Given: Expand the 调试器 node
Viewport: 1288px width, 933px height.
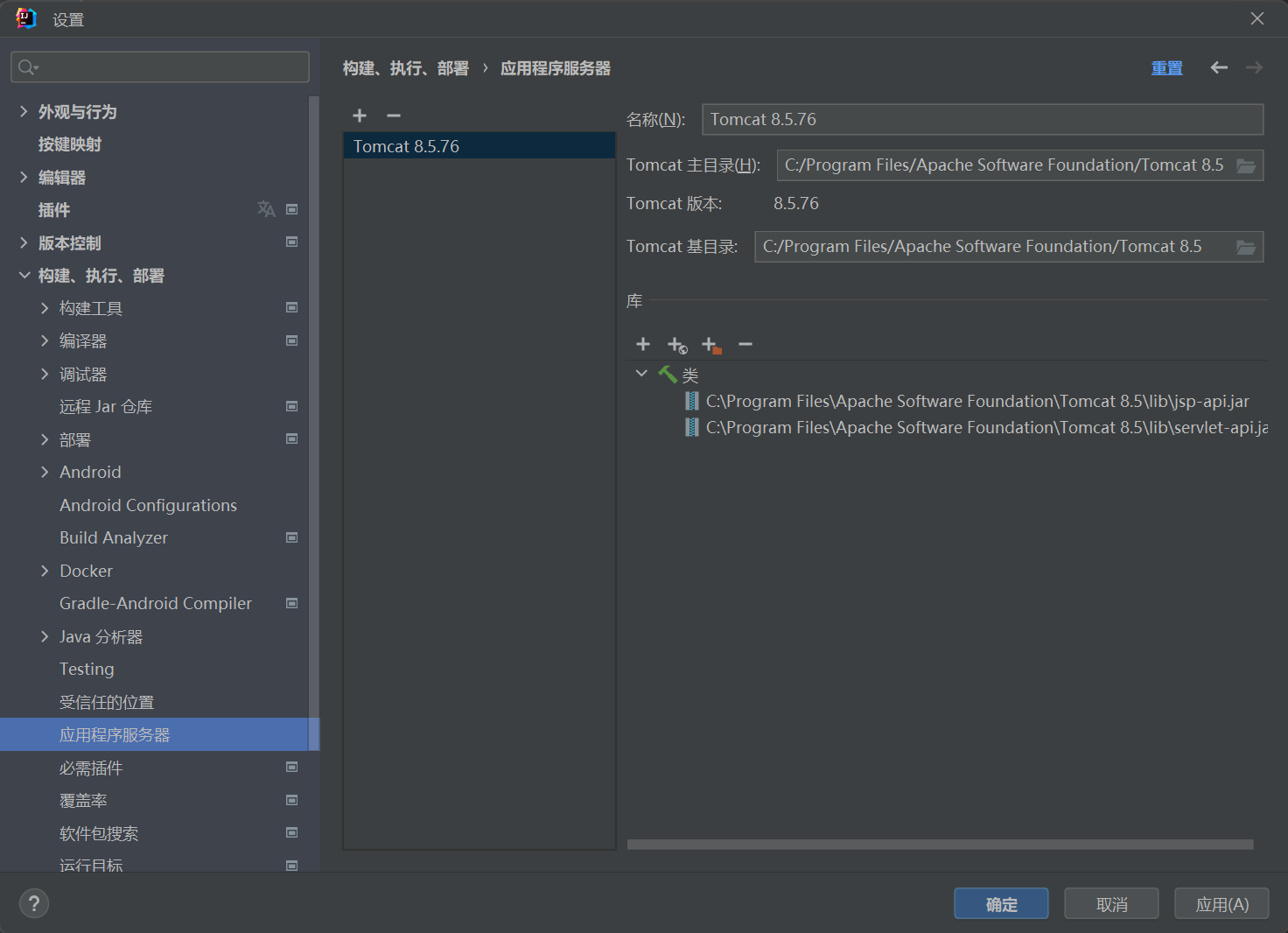Looking at the screenshot, I should 45,374.
